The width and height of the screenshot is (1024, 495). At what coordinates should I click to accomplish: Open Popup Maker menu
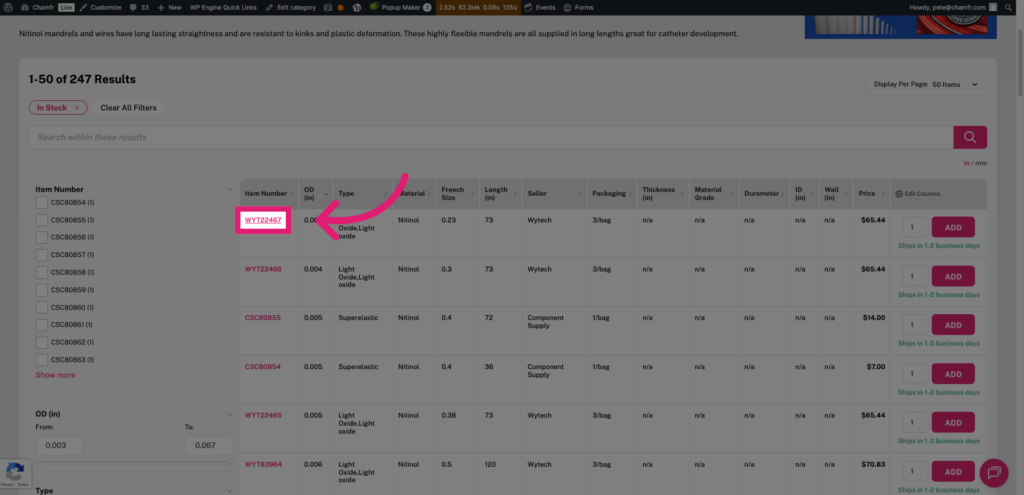point(400,7)
